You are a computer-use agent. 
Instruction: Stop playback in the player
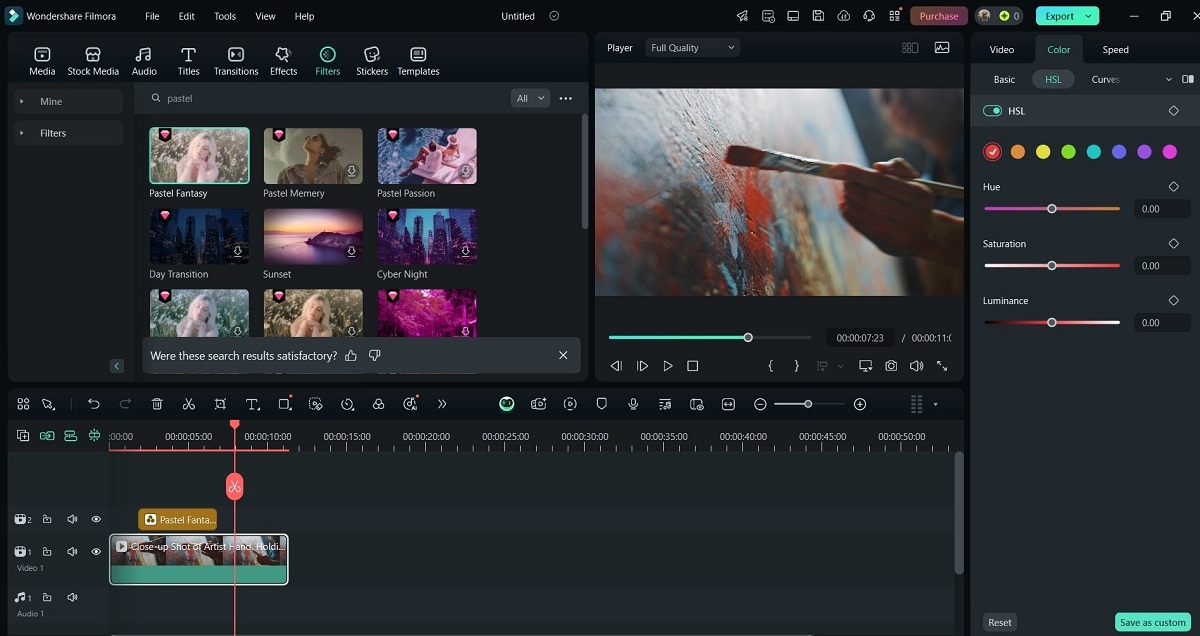(693, 366)
